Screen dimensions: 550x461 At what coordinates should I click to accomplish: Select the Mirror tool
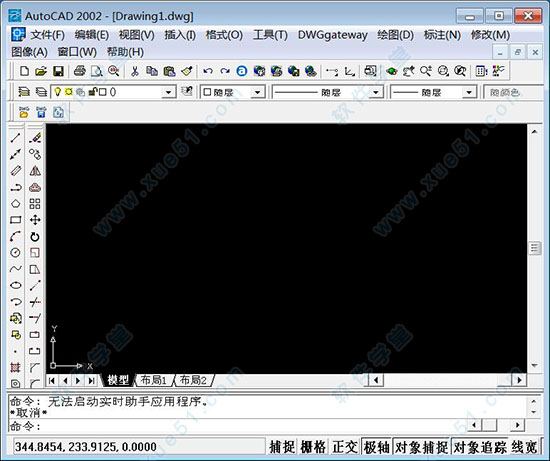pos(35,171)
